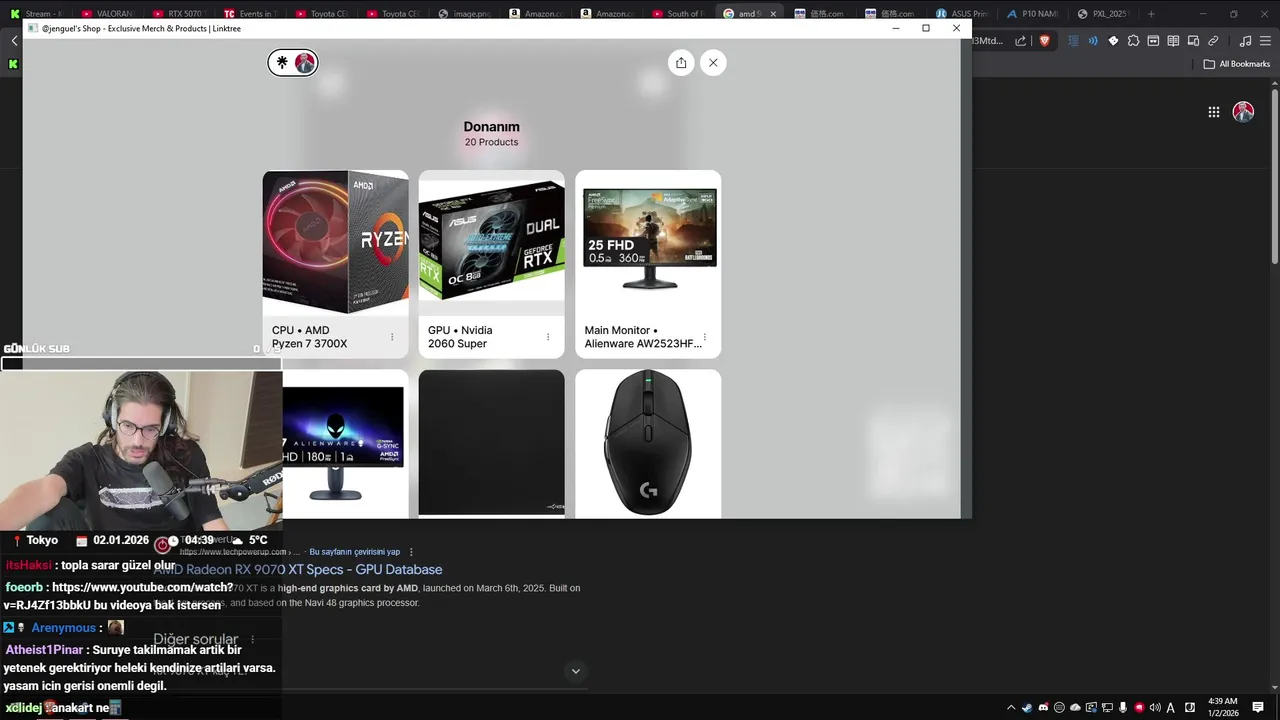Click the 'GPU • Nvidia 2060 Super' title

(460, 337)
